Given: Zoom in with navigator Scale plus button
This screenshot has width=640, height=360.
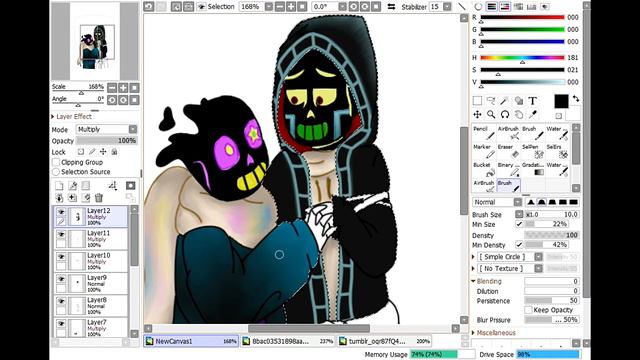Looking at the screenshot, I should tap(123, 88).
